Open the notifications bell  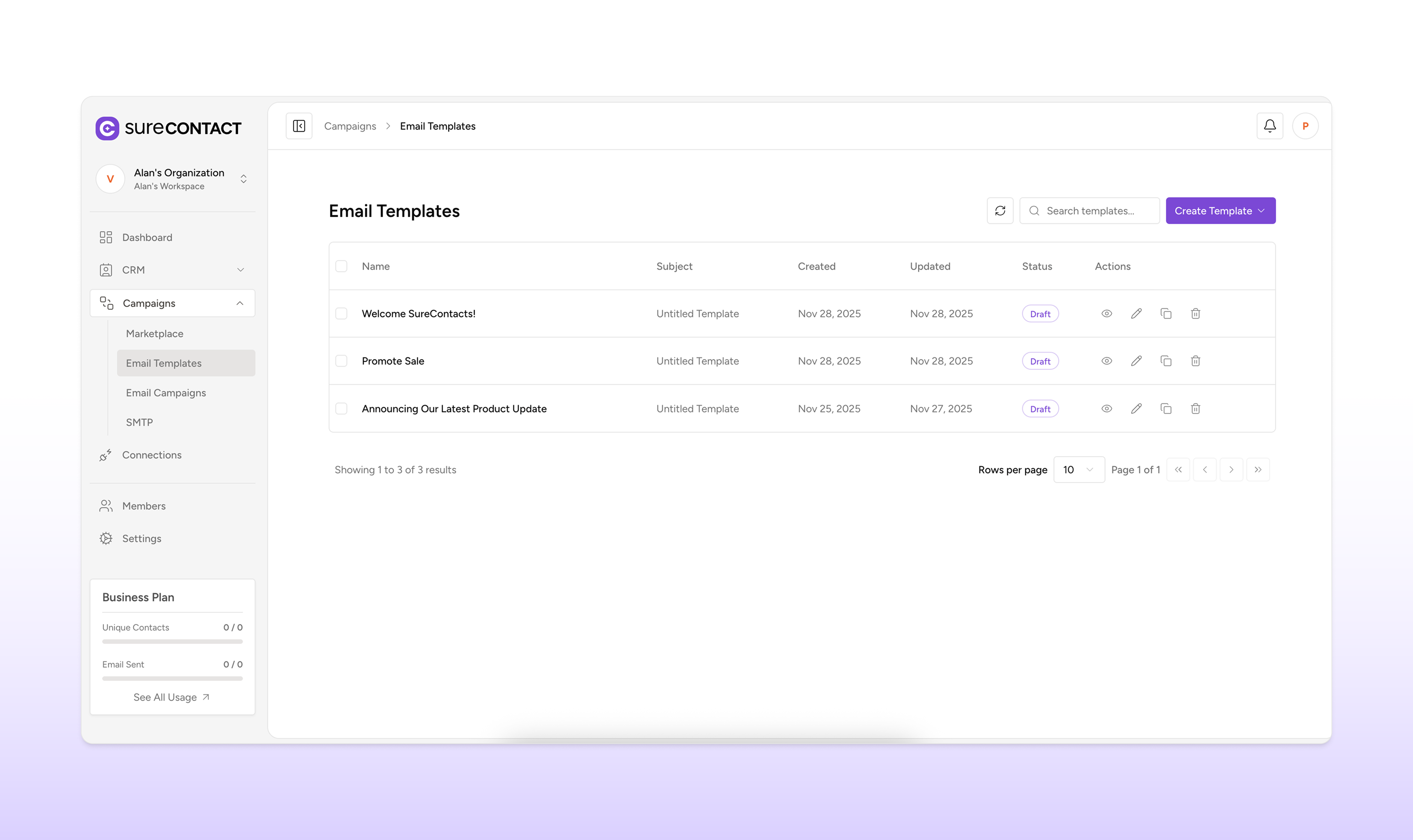[x=1270, y=125]
